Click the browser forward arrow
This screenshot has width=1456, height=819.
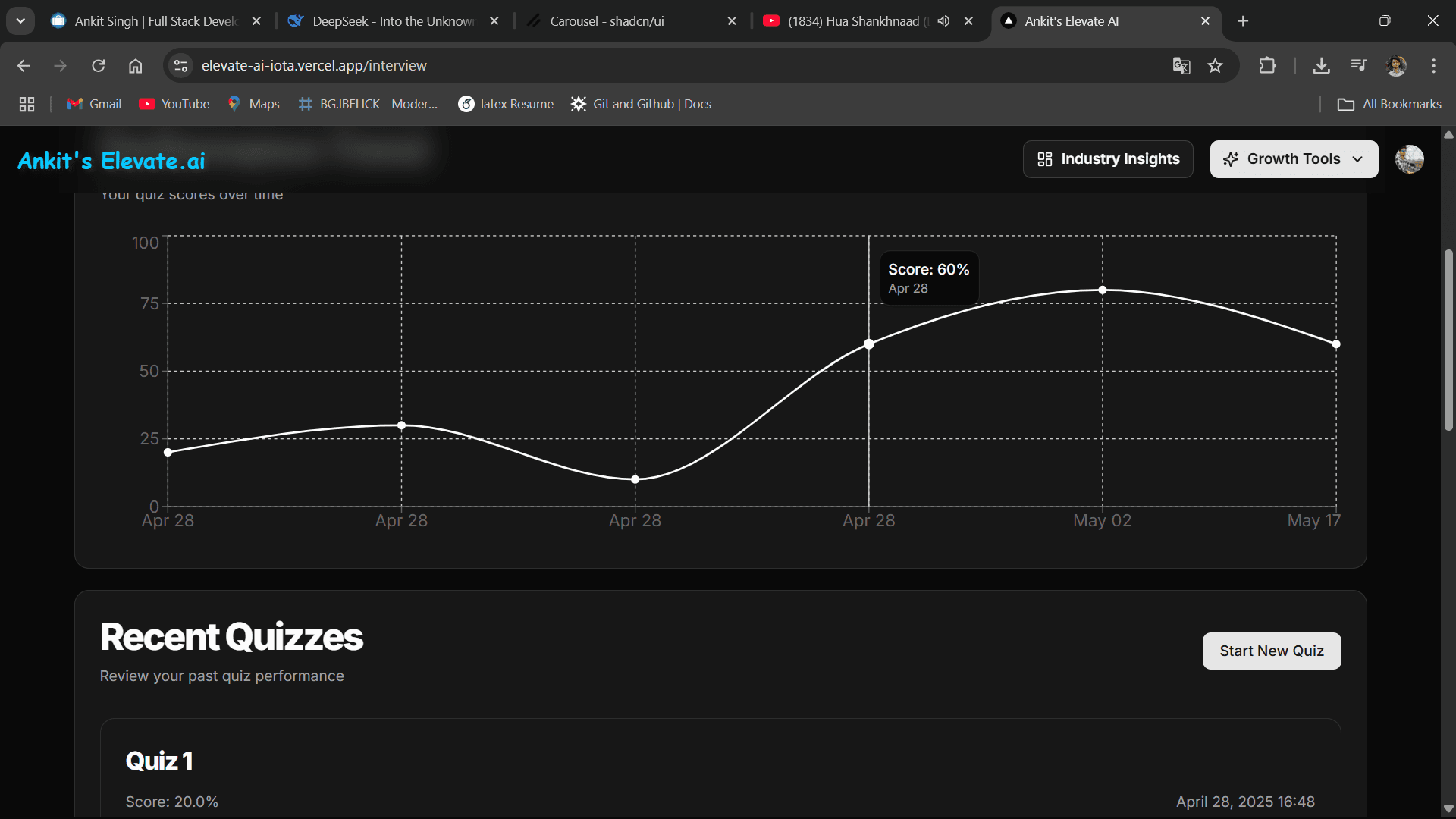coord(61,66)
